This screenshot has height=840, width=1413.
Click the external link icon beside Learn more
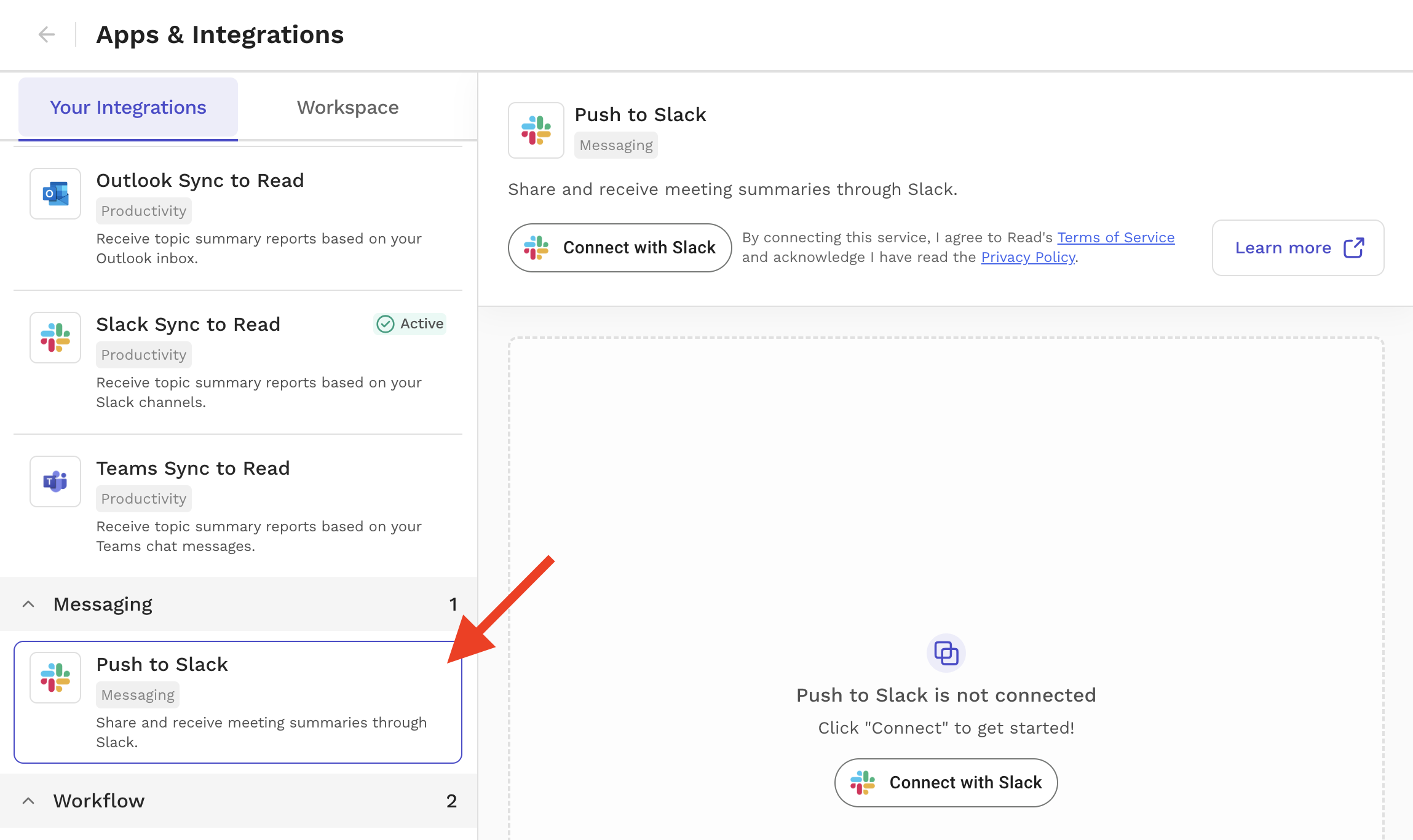(x=1353, y=248)
